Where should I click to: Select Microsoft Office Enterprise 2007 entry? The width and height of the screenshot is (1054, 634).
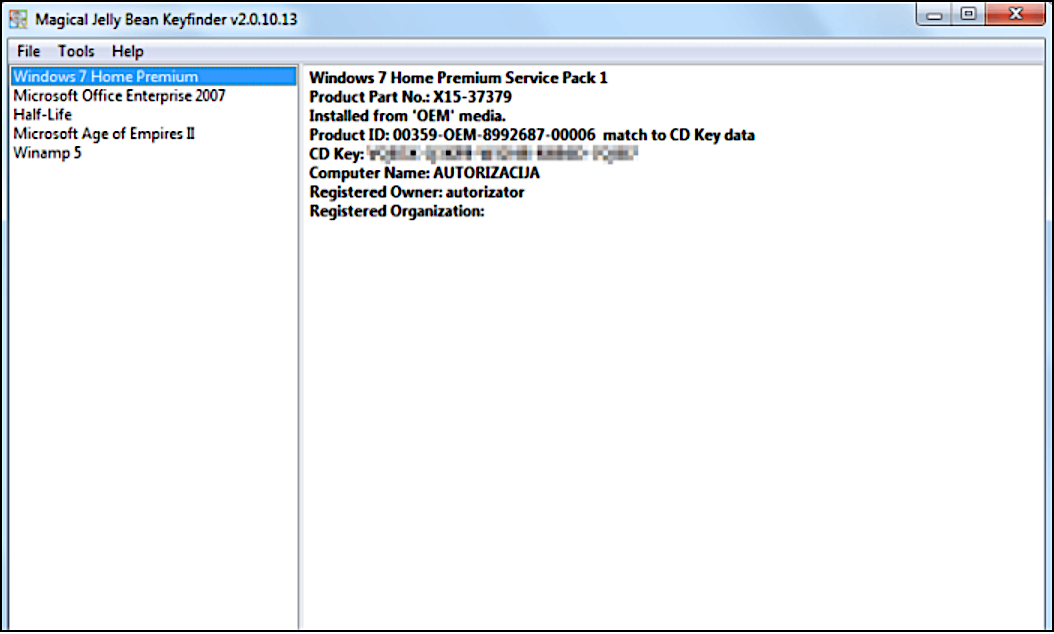(x=119, y=96)
